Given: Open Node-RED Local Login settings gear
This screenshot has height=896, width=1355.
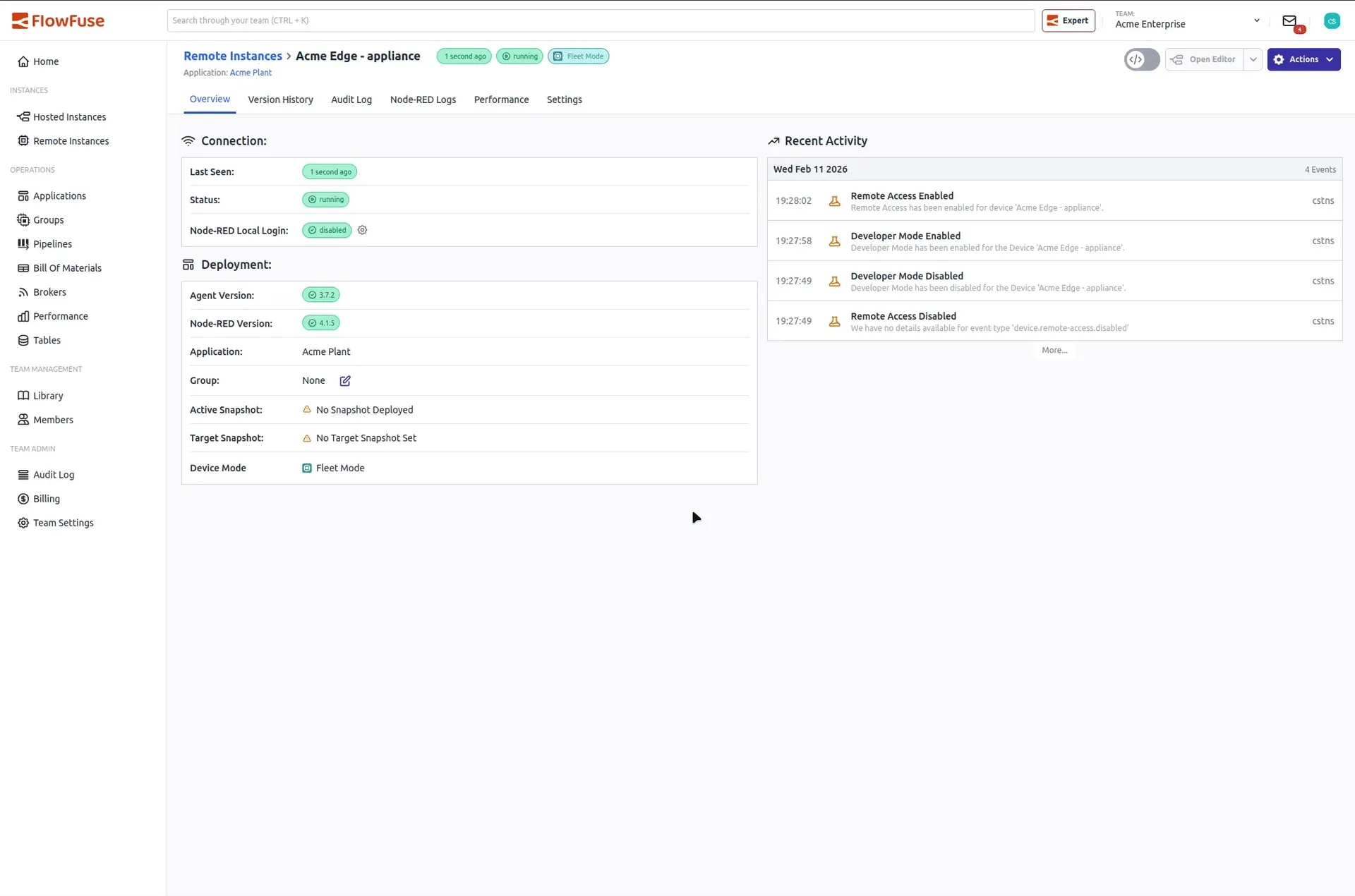Looking at the screenshot, I should (x=362, y=230).
